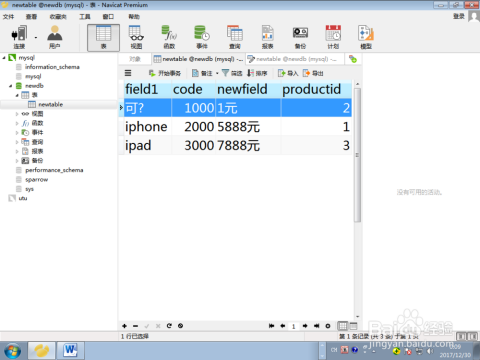Delete record with the minus button

pos(135,326)
